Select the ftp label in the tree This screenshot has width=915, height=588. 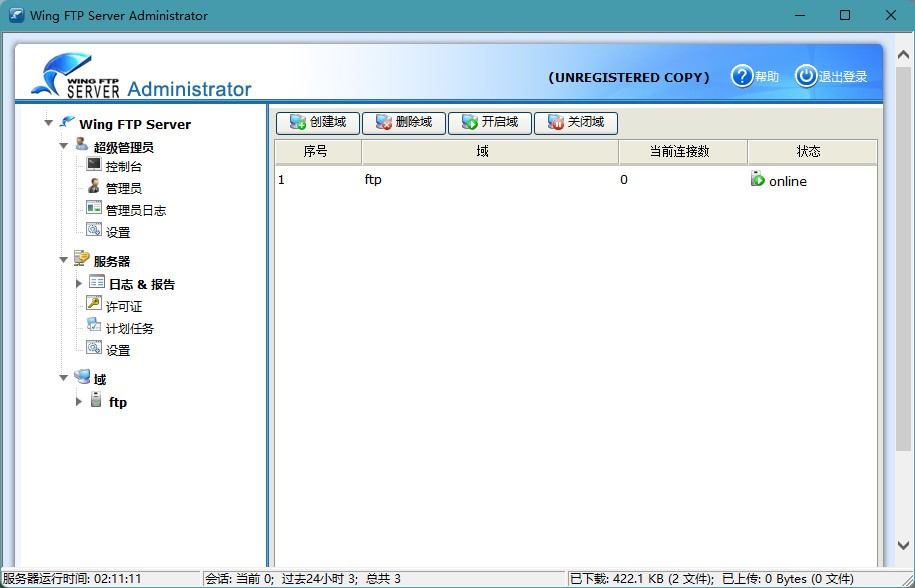pos(118,402)
